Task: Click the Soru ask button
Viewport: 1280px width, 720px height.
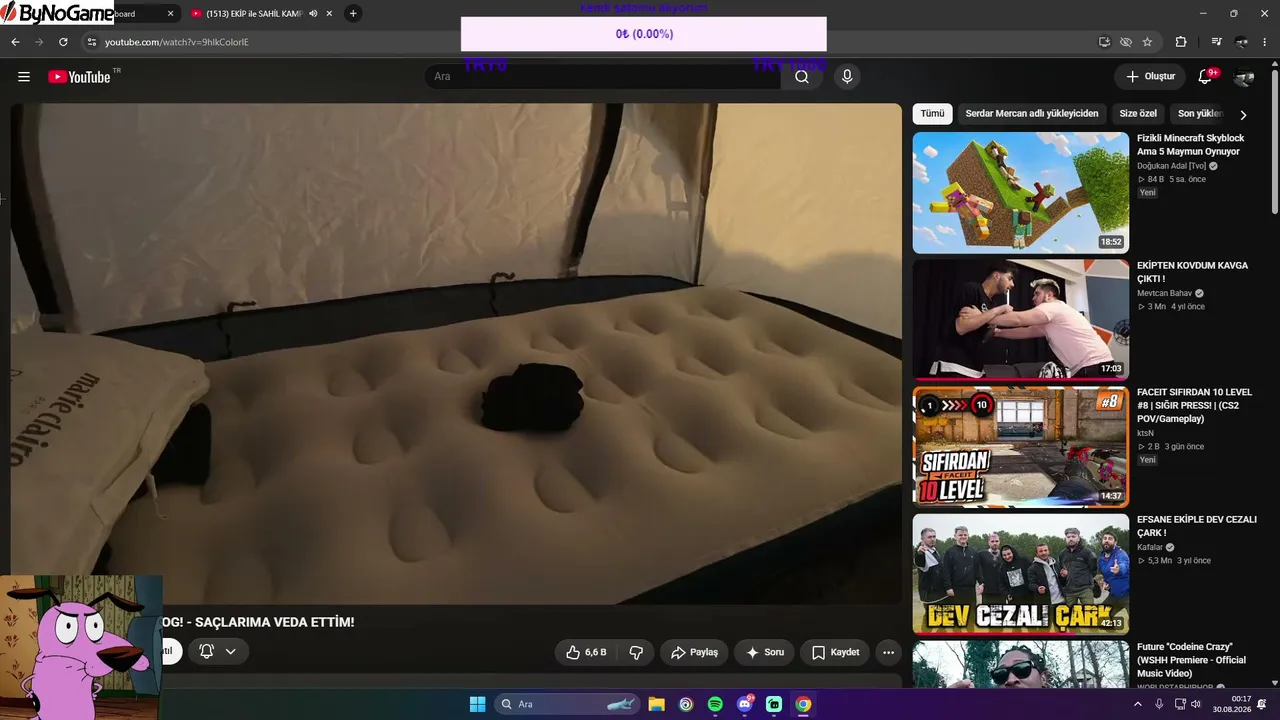Action: click(x=764, y=652)
